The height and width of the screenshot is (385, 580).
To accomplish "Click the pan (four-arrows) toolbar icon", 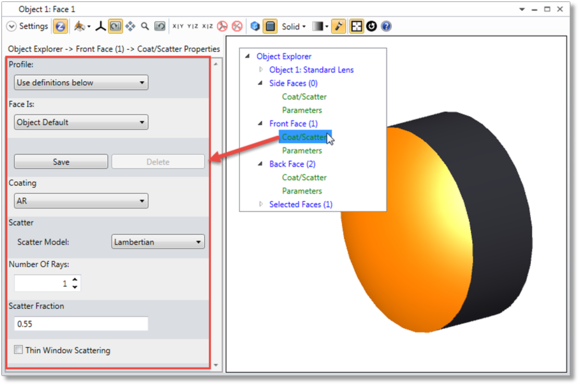I will point(130,26).
